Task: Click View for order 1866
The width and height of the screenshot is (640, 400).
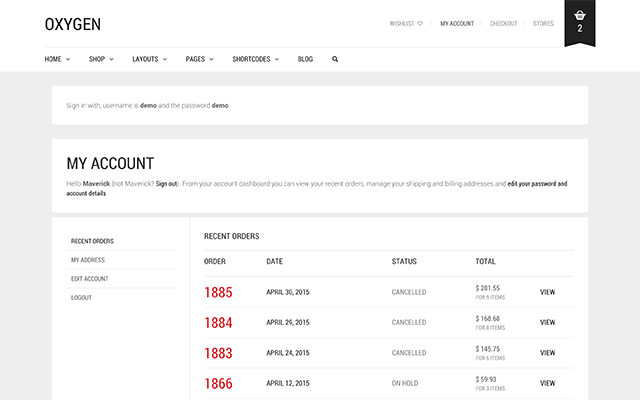Action: tap(547, 383)
